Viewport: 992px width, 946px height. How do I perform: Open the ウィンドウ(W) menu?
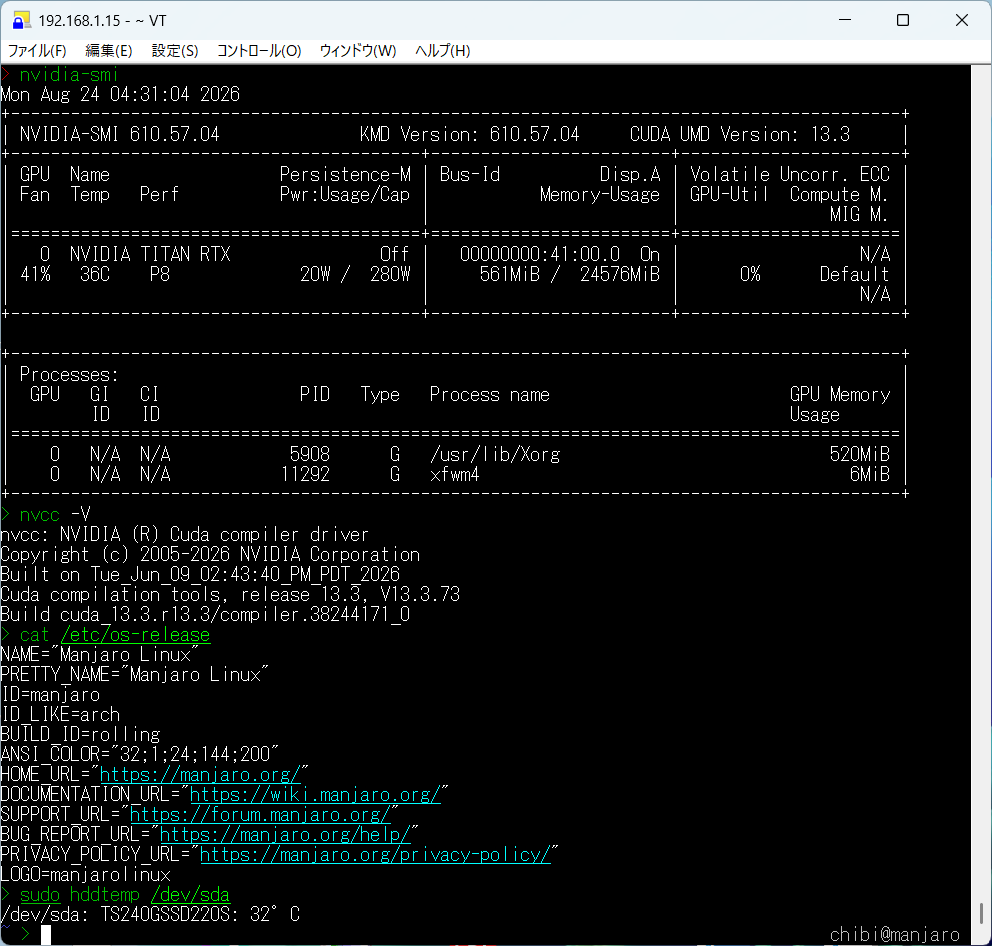(x=357, y=51)
